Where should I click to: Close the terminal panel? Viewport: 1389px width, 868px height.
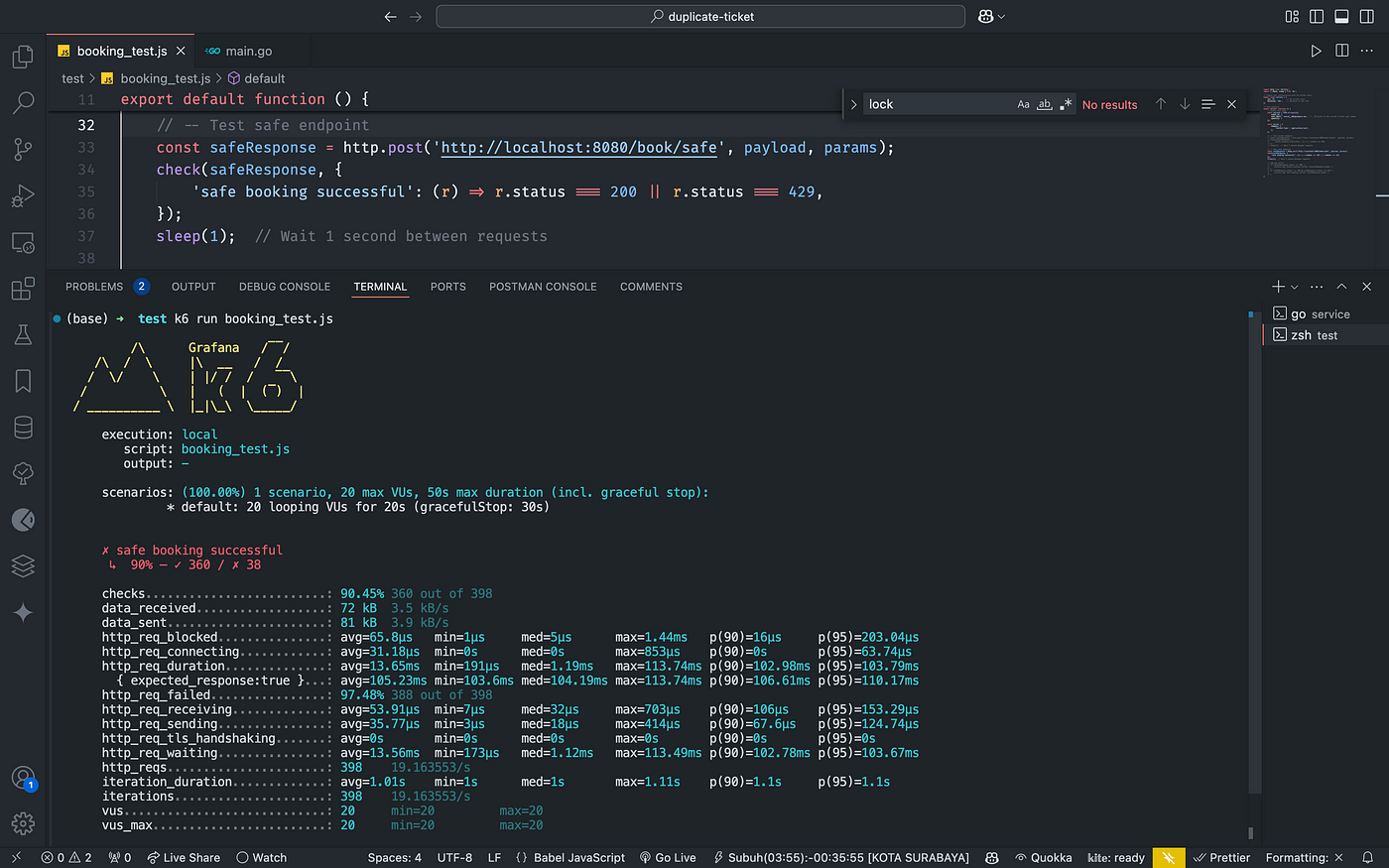pos(1366,287)
